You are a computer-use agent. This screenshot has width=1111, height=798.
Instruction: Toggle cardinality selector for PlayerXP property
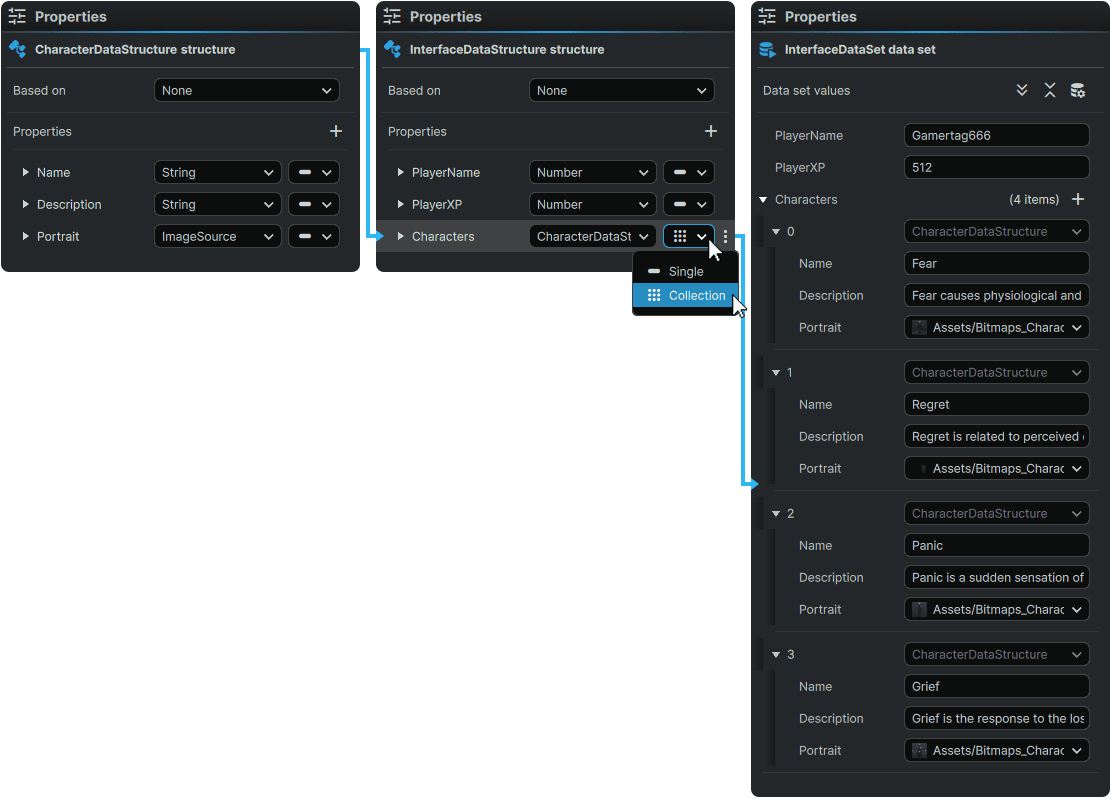tap(689, 204)
